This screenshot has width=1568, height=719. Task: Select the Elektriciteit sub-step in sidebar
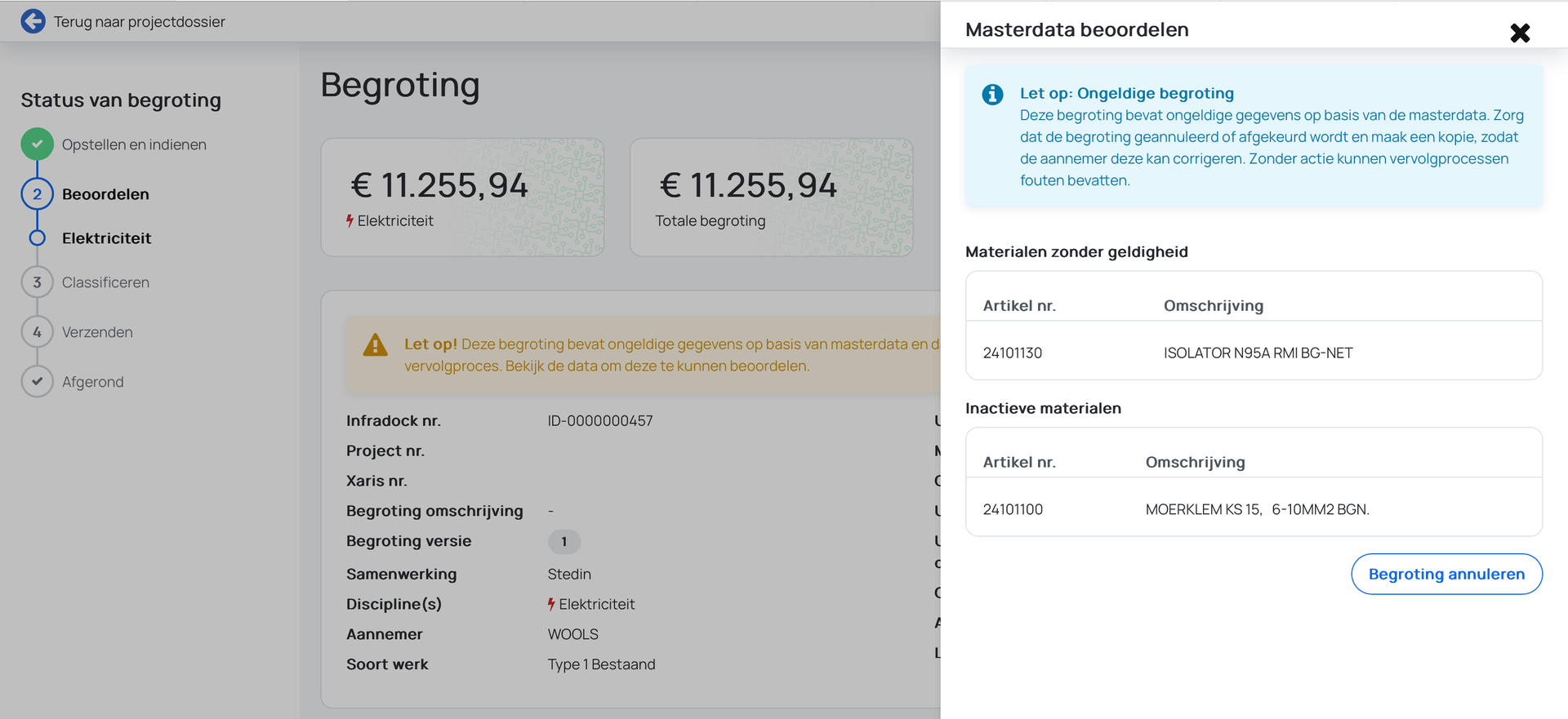point(106,238)
